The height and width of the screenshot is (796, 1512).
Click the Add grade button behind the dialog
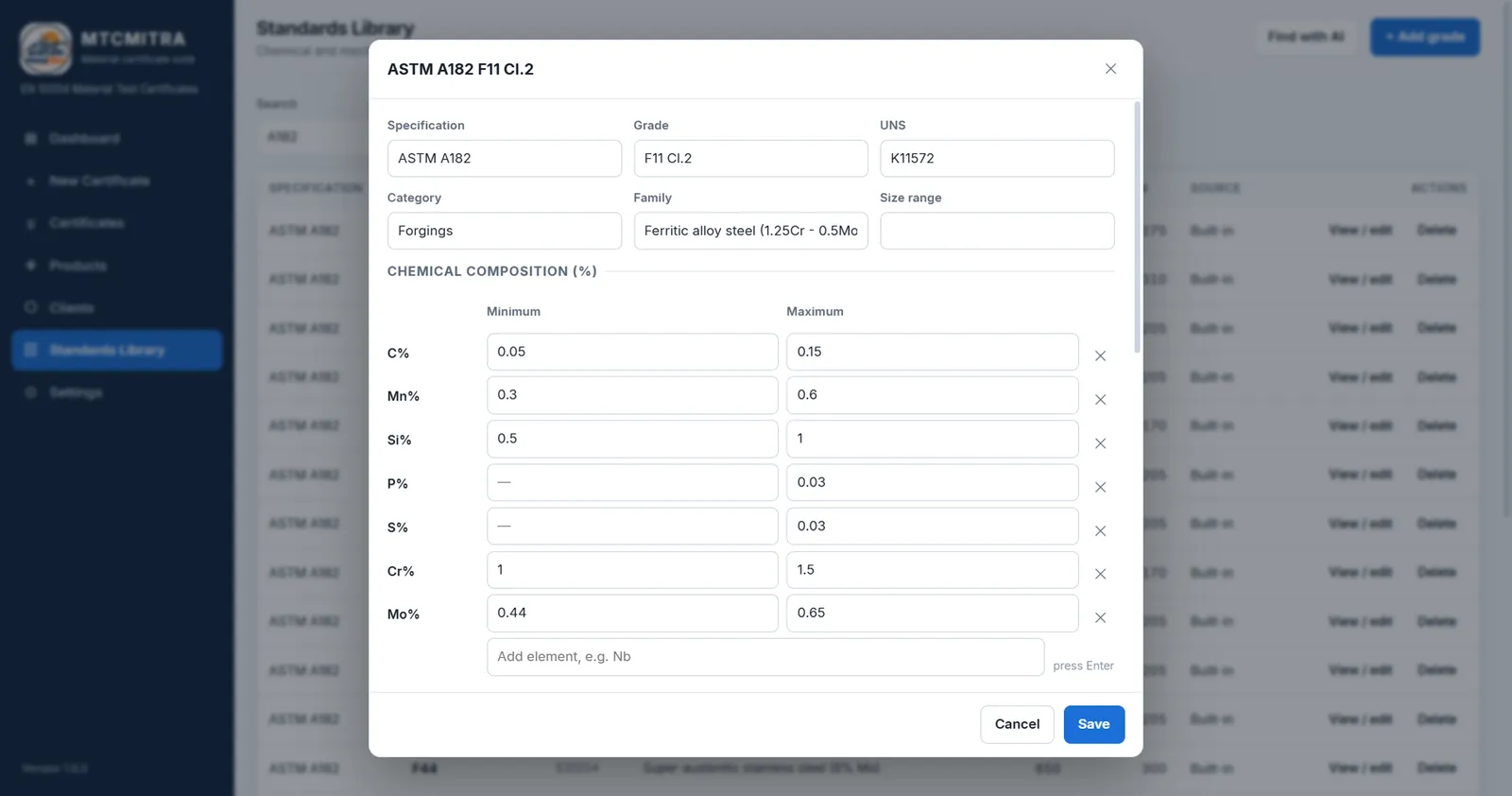pyautogui.click(x=1425, y=37)
